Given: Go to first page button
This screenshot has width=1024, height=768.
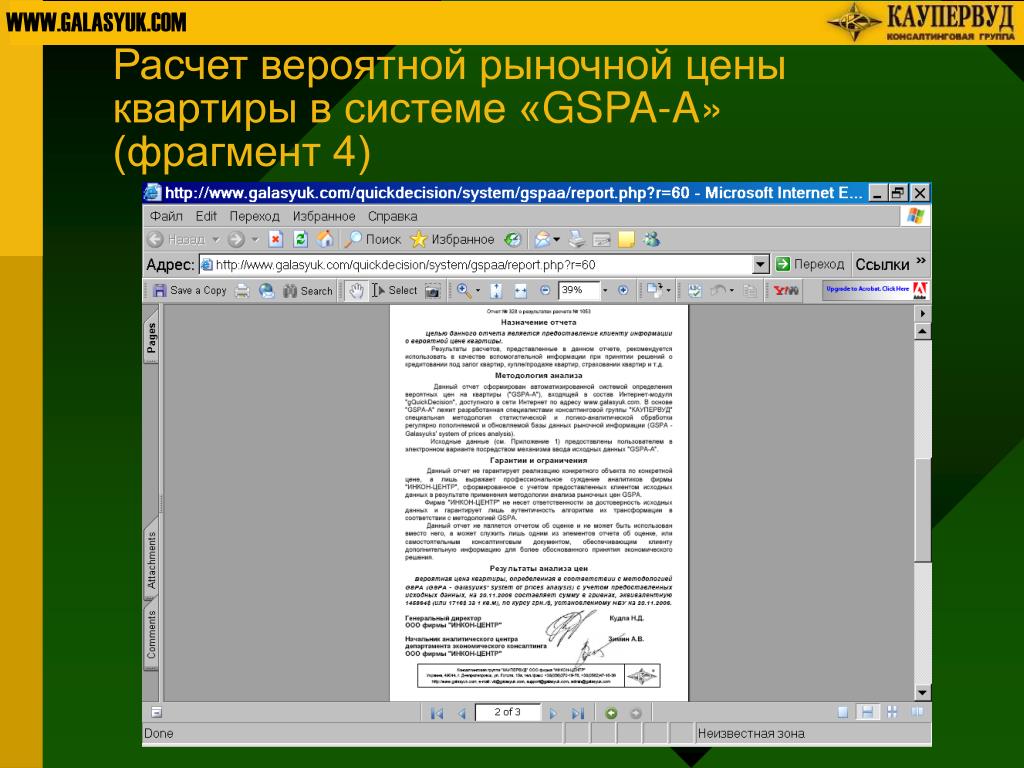Looking at the screenshot, I should coord(437,713).
